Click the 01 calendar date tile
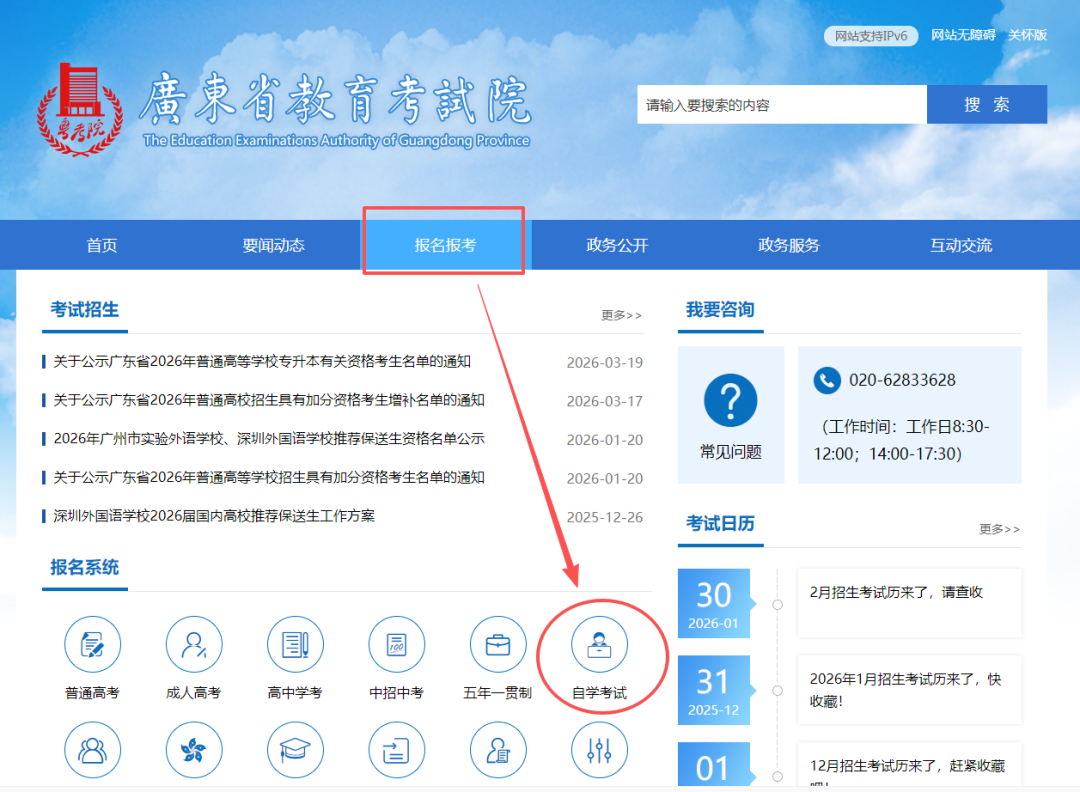The image size is (1080, 792). coord(714,764)
